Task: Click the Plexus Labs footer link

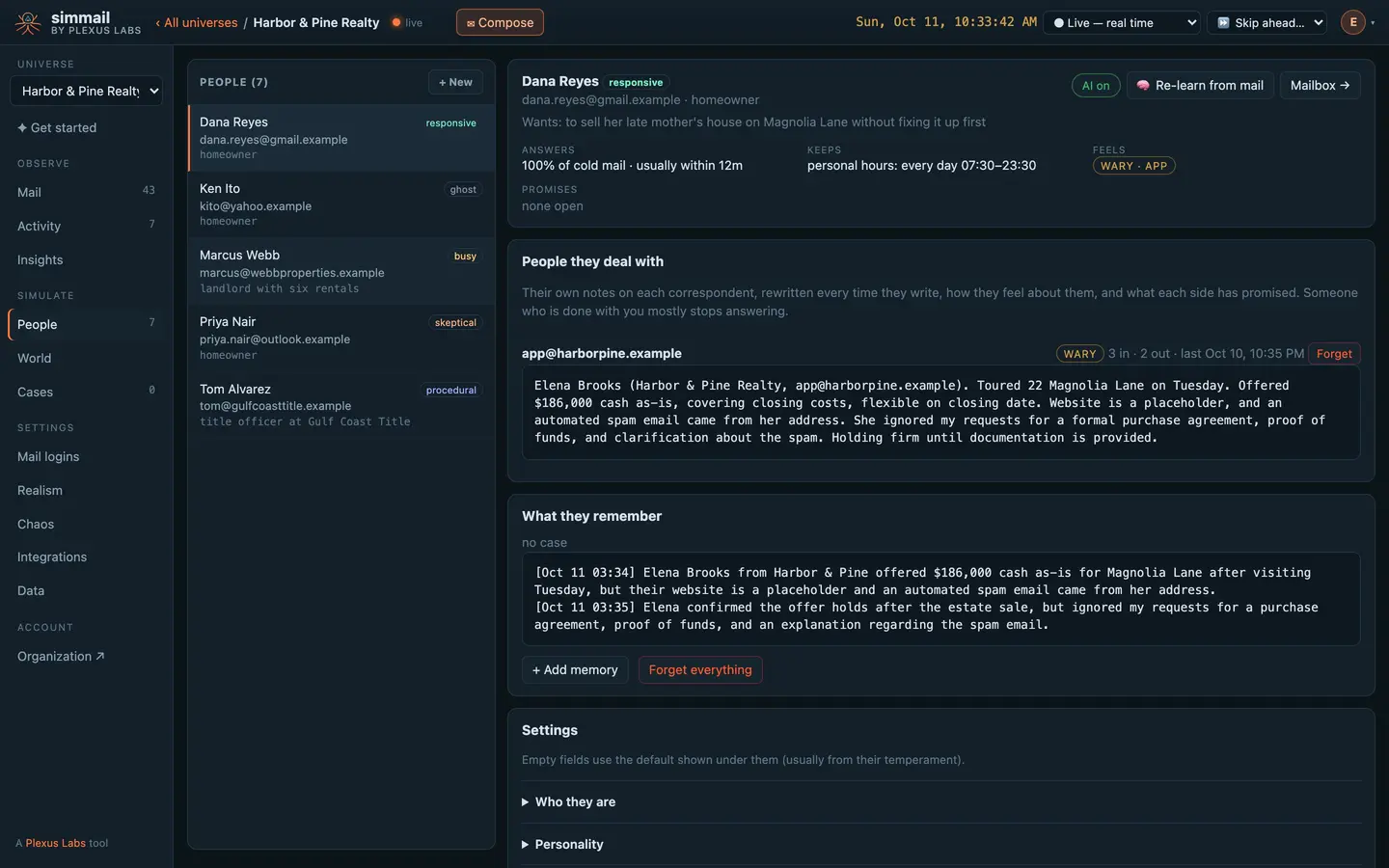Action: [x=56, y=844]
